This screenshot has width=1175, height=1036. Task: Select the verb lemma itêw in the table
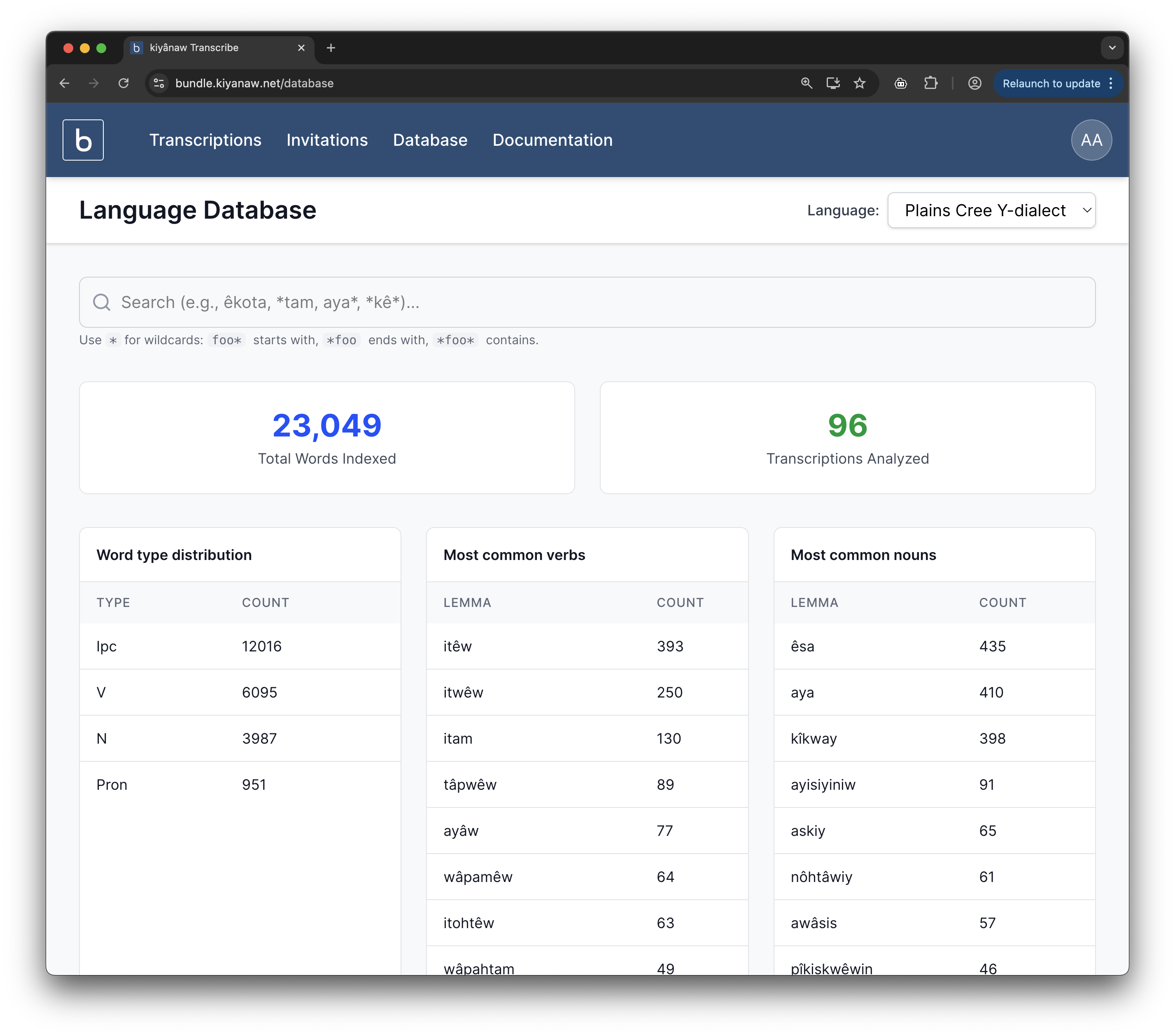click(x=457, y=646)
